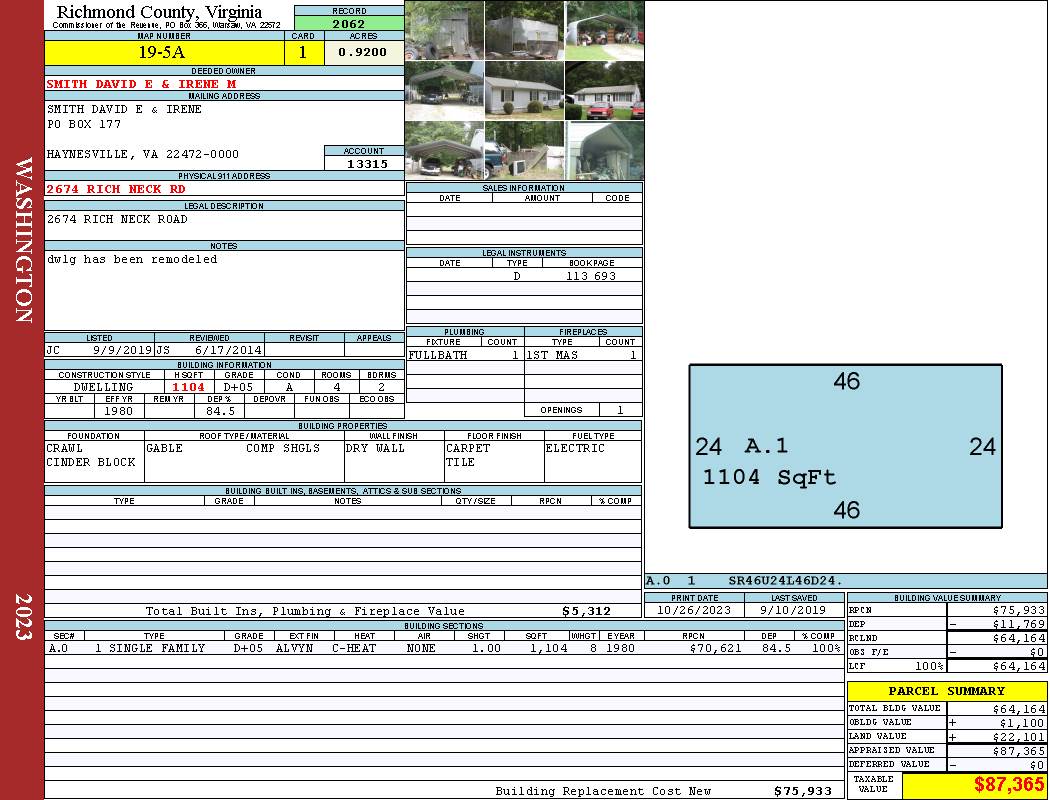Select the effective year 1980 cell

[x=118, y=411]
